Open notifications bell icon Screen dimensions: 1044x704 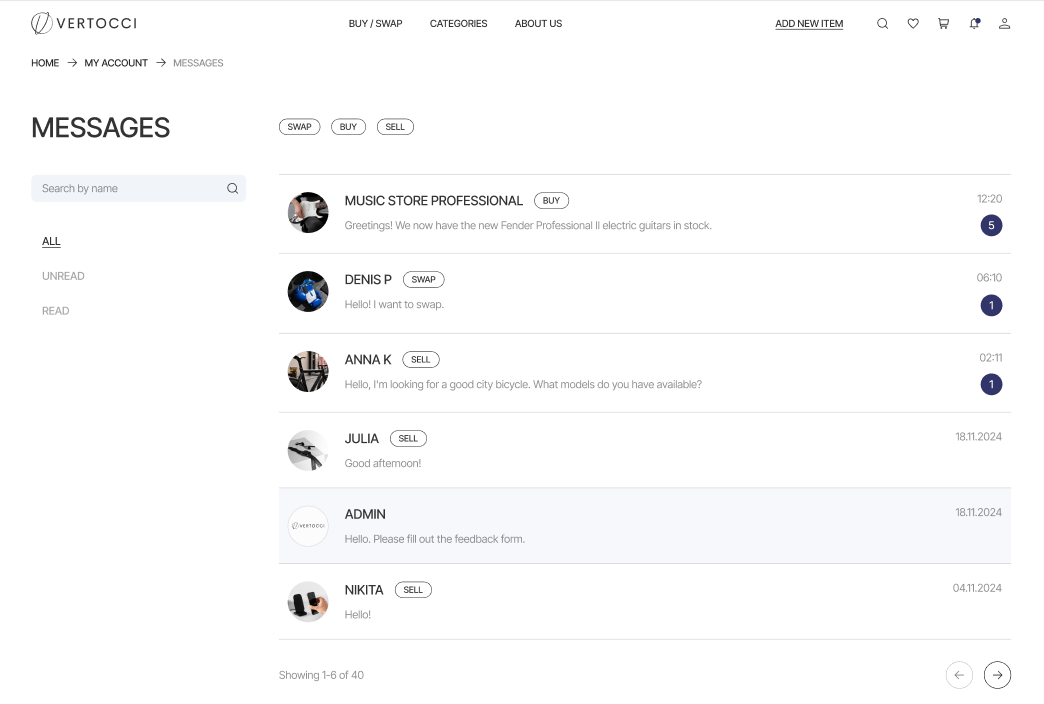coord(974,24)
